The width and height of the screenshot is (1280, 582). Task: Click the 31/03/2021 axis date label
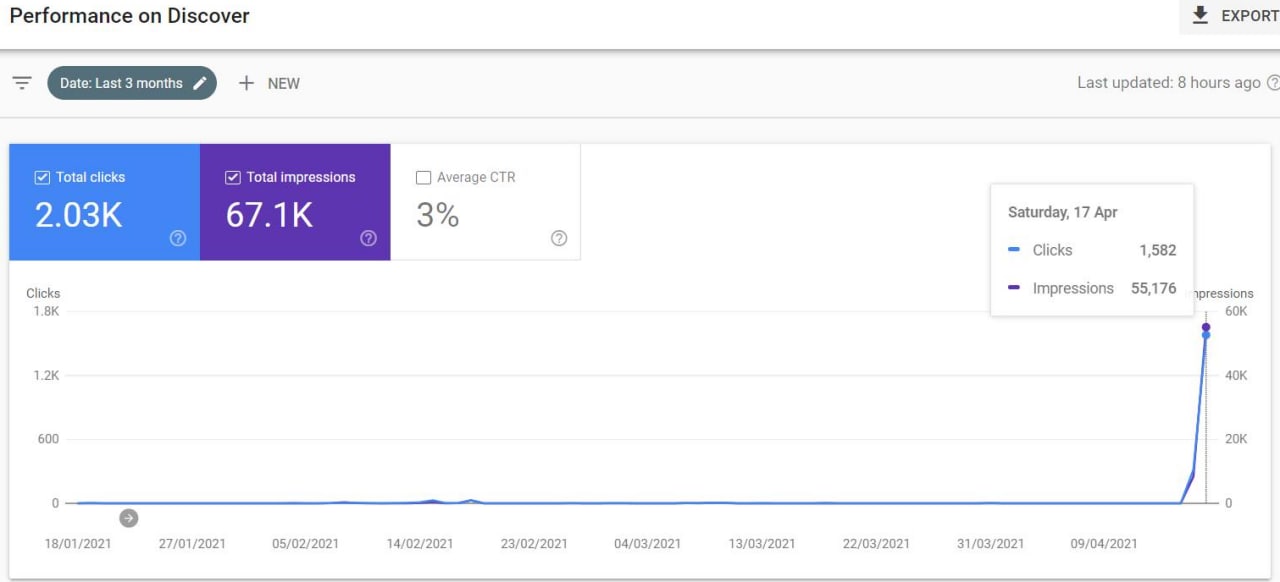tap(990, 544)
